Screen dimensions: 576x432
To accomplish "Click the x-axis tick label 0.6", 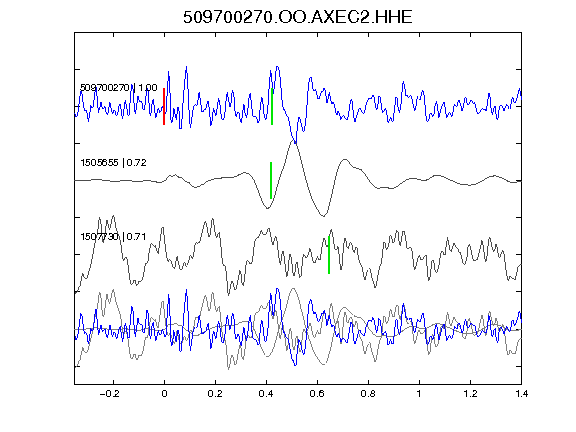I will [x=317, y=394].
